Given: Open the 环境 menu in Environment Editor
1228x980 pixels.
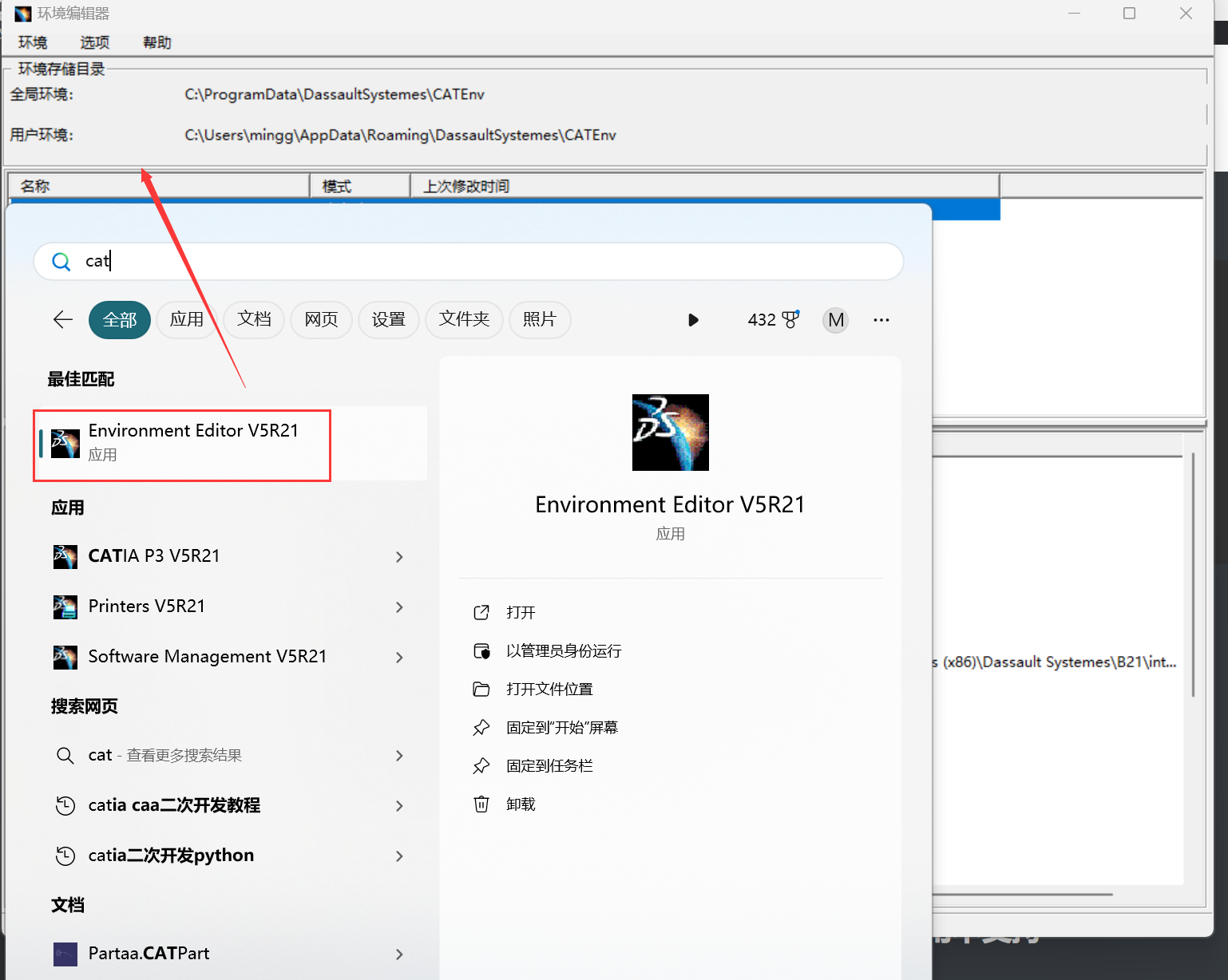Looking at the screenshot, I should point(33,42).
